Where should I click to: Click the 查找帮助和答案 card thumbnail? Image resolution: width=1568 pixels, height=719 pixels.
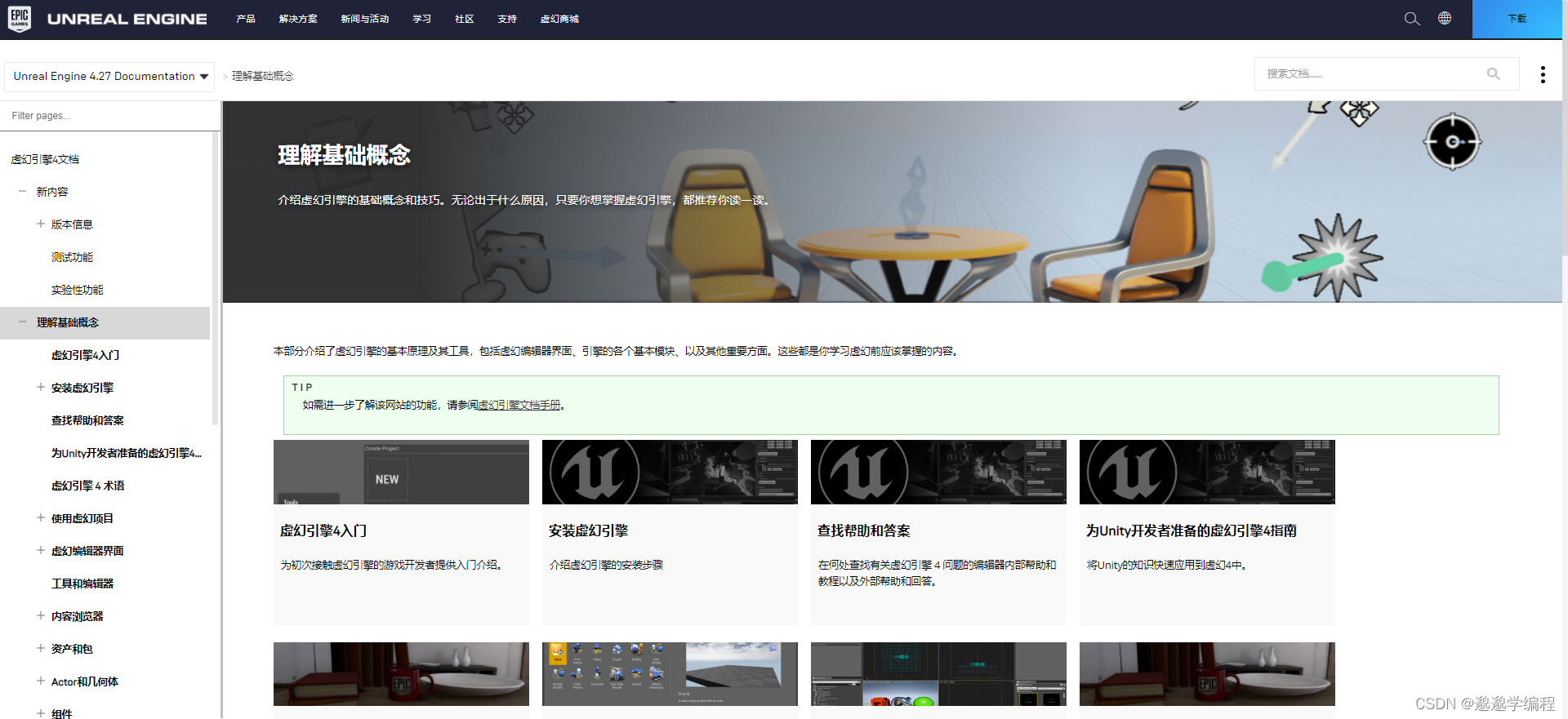[x=938, y=472]
